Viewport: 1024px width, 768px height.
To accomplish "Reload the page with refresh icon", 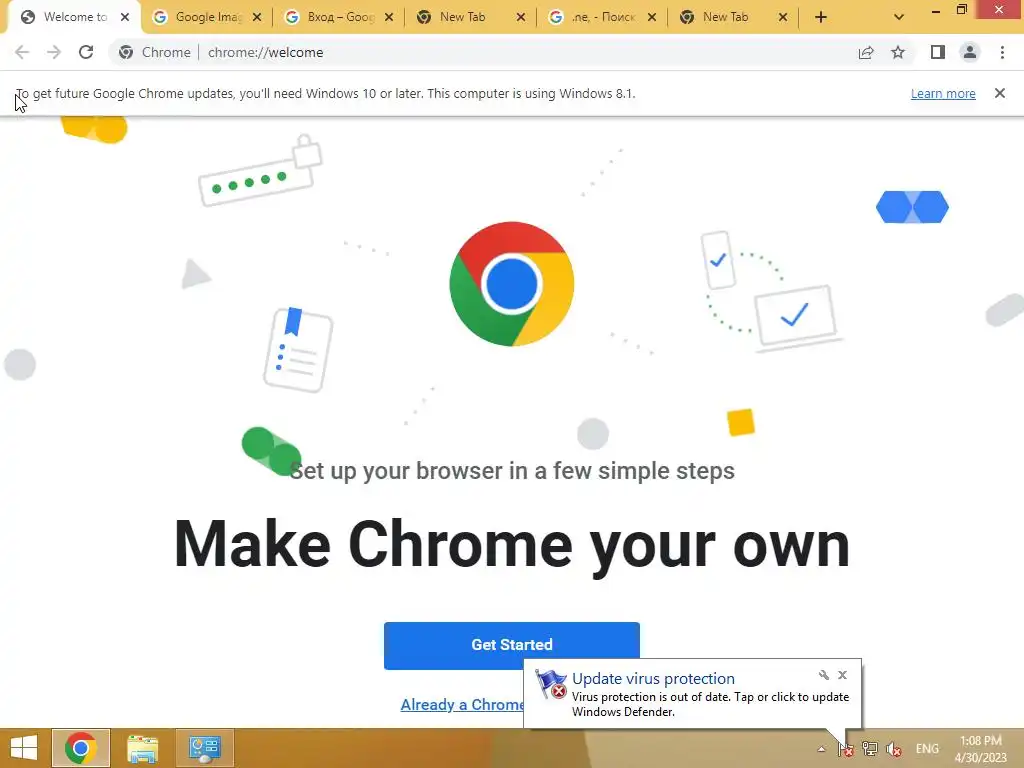I will (x=86, y=52).
